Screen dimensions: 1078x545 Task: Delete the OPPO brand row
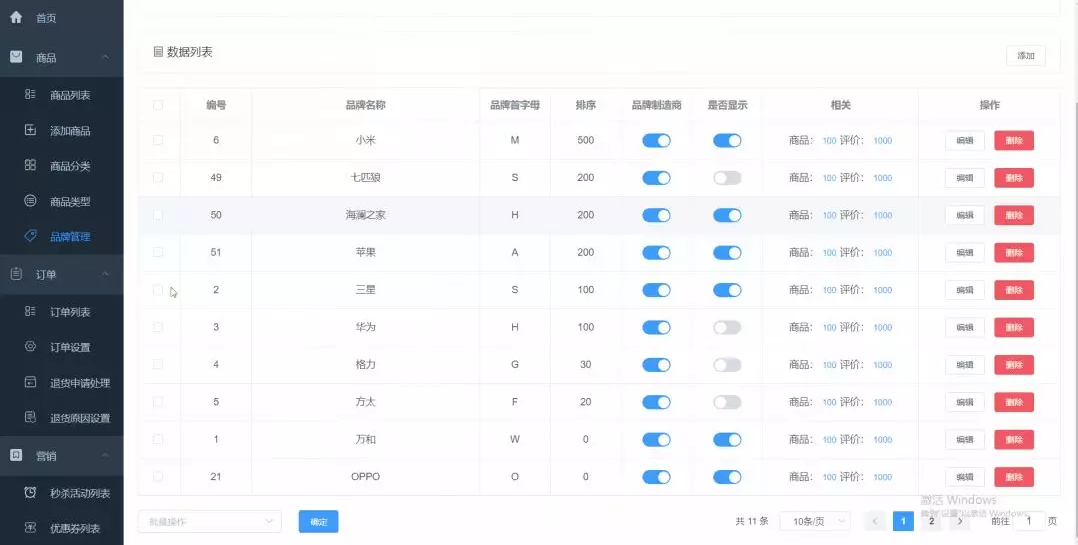click(x=1014, y=477)
